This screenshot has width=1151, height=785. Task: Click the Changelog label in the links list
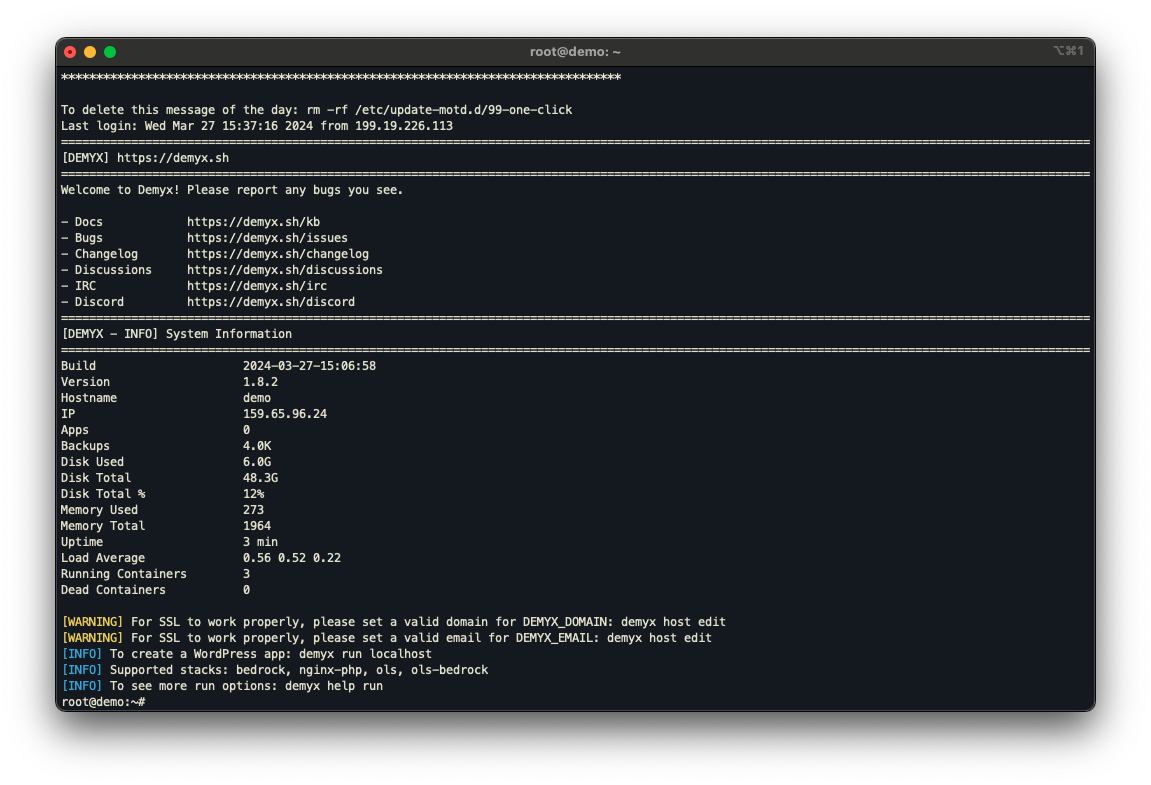click(106, 254)
